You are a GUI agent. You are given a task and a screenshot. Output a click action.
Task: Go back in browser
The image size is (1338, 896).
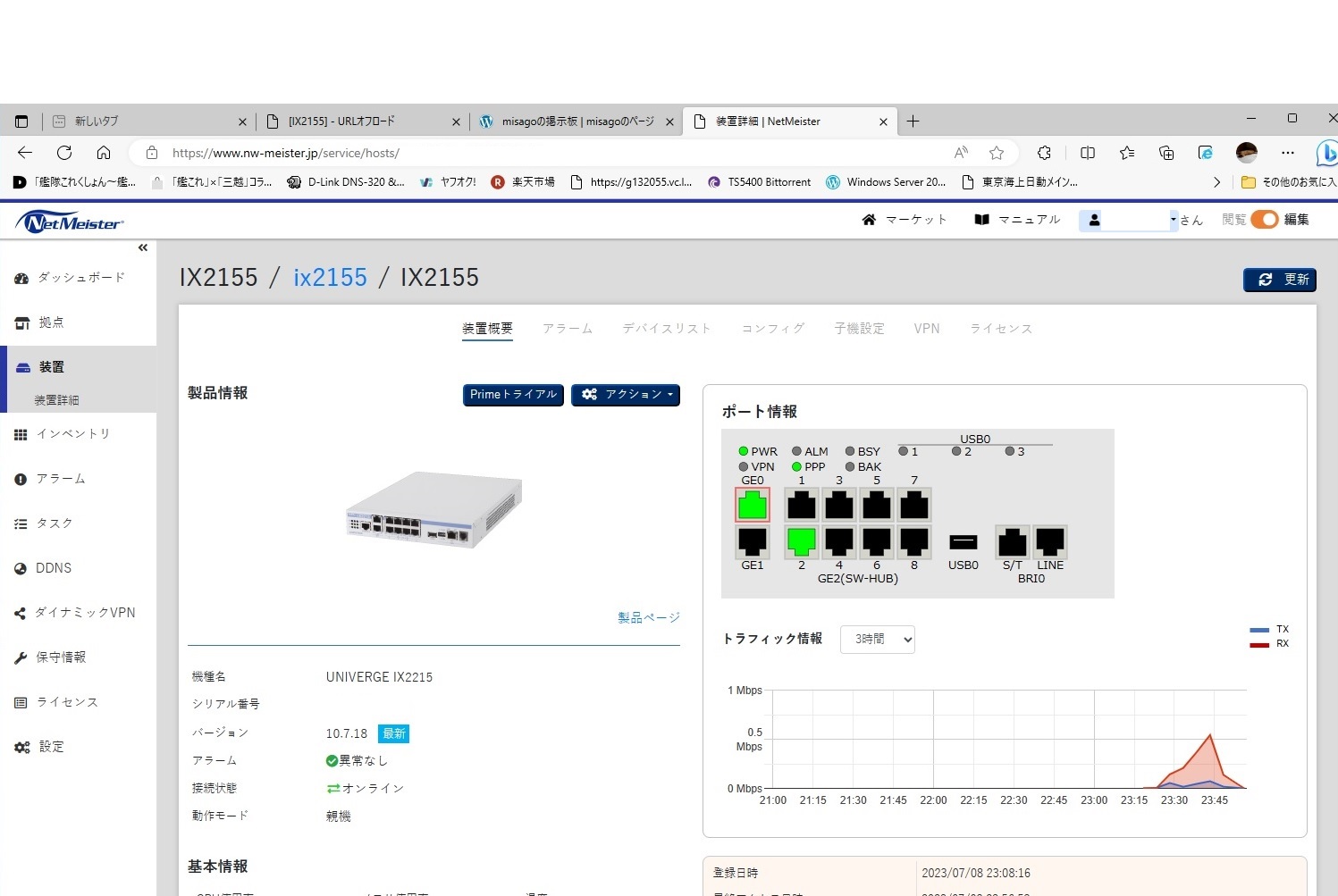[x=25, y=153]
